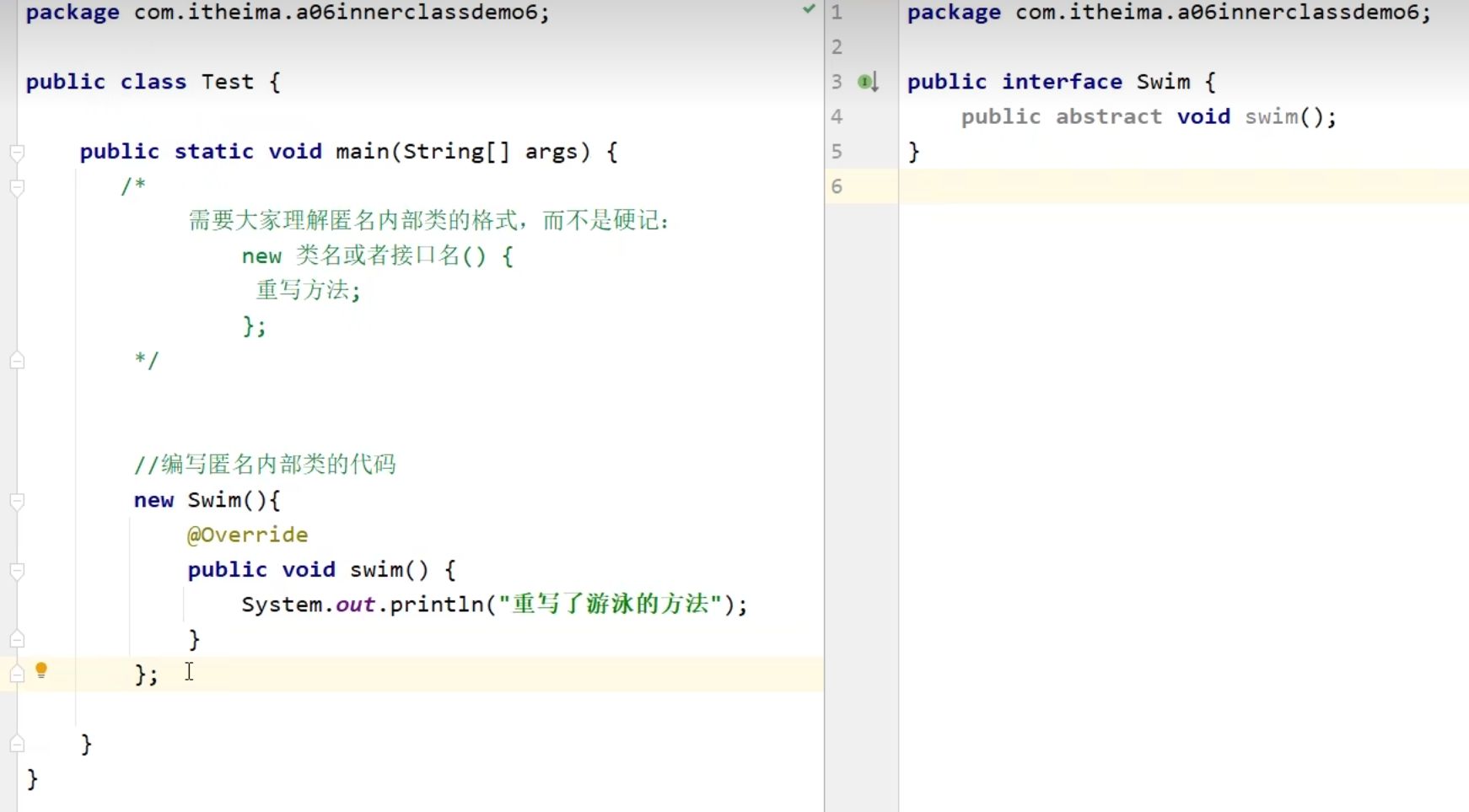Click the green inspection checkmark icon
Image resolution: width=1469 pixels, height=812 pixels.
809,9
